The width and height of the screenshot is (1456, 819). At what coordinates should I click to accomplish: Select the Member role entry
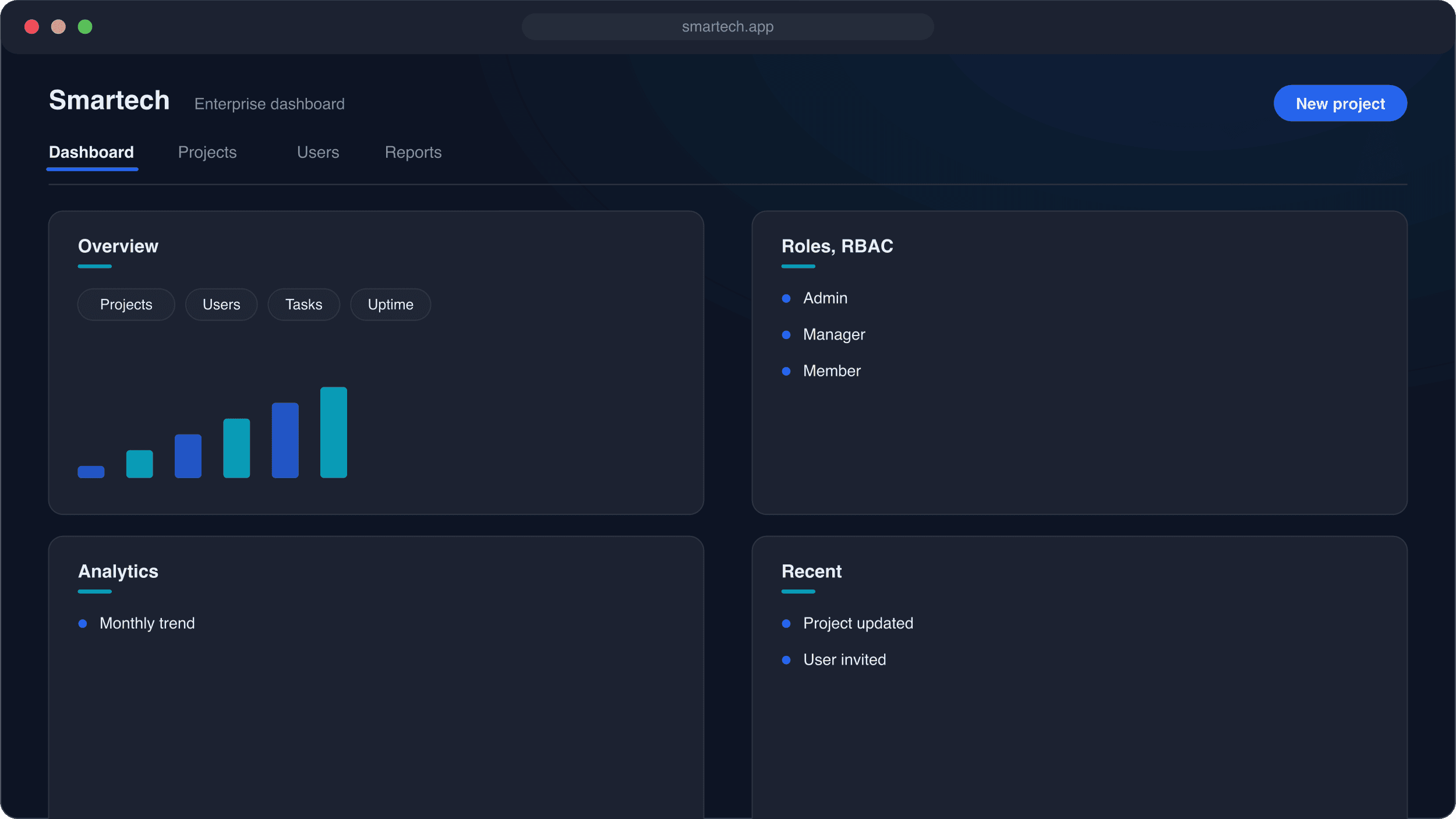(x=831, y=371)
